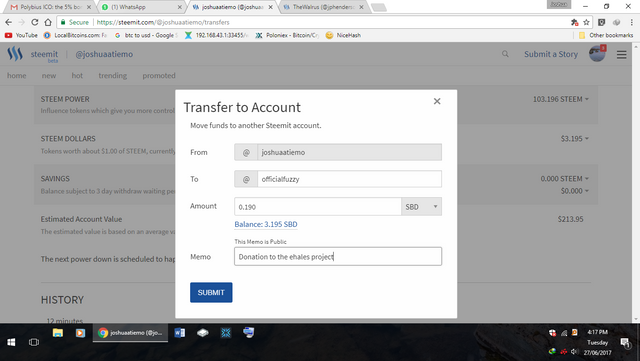Open Task View in the taskbar

click(33, 342)
